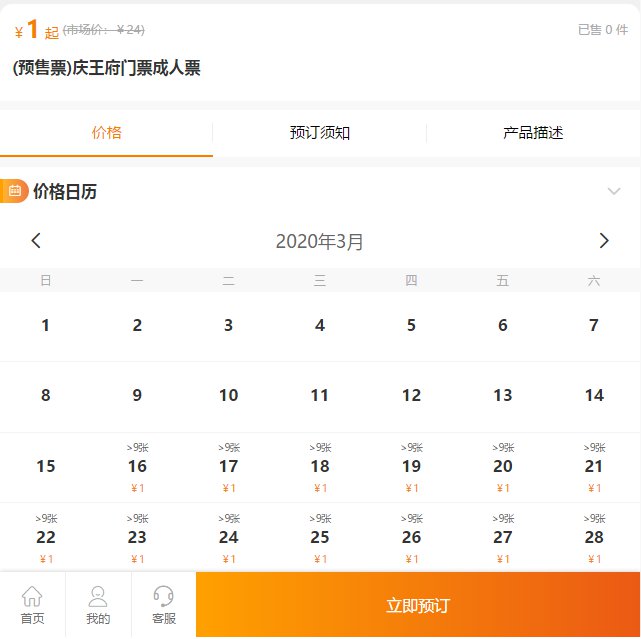Viewport: 641px width, 639px height.
Task: Switch to the 价格 tab
Action: click(x=106, y=133)
